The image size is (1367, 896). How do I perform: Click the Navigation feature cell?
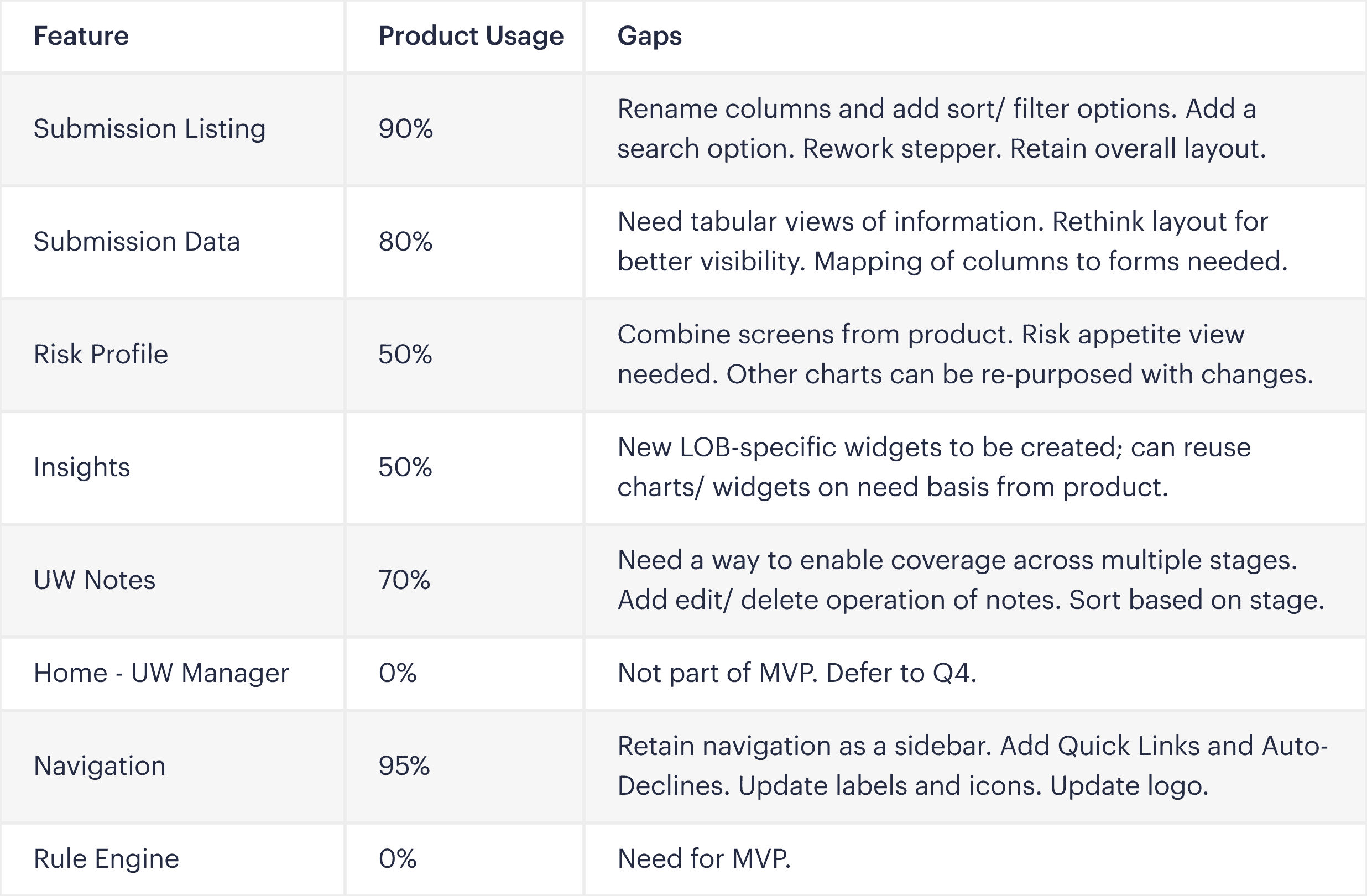point(100,766)
